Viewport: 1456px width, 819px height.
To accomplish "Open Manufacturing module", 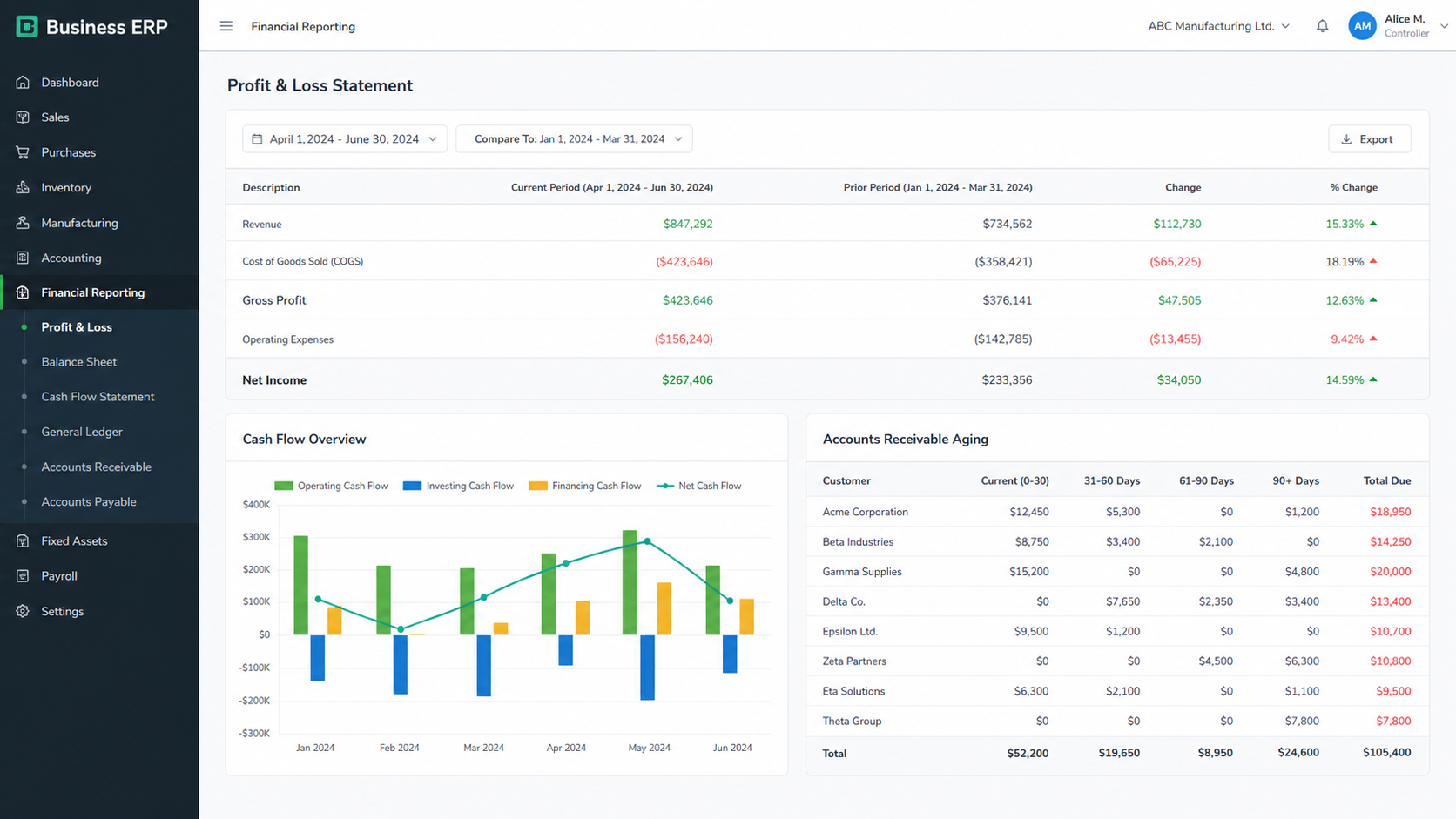I will pos(99,223).
